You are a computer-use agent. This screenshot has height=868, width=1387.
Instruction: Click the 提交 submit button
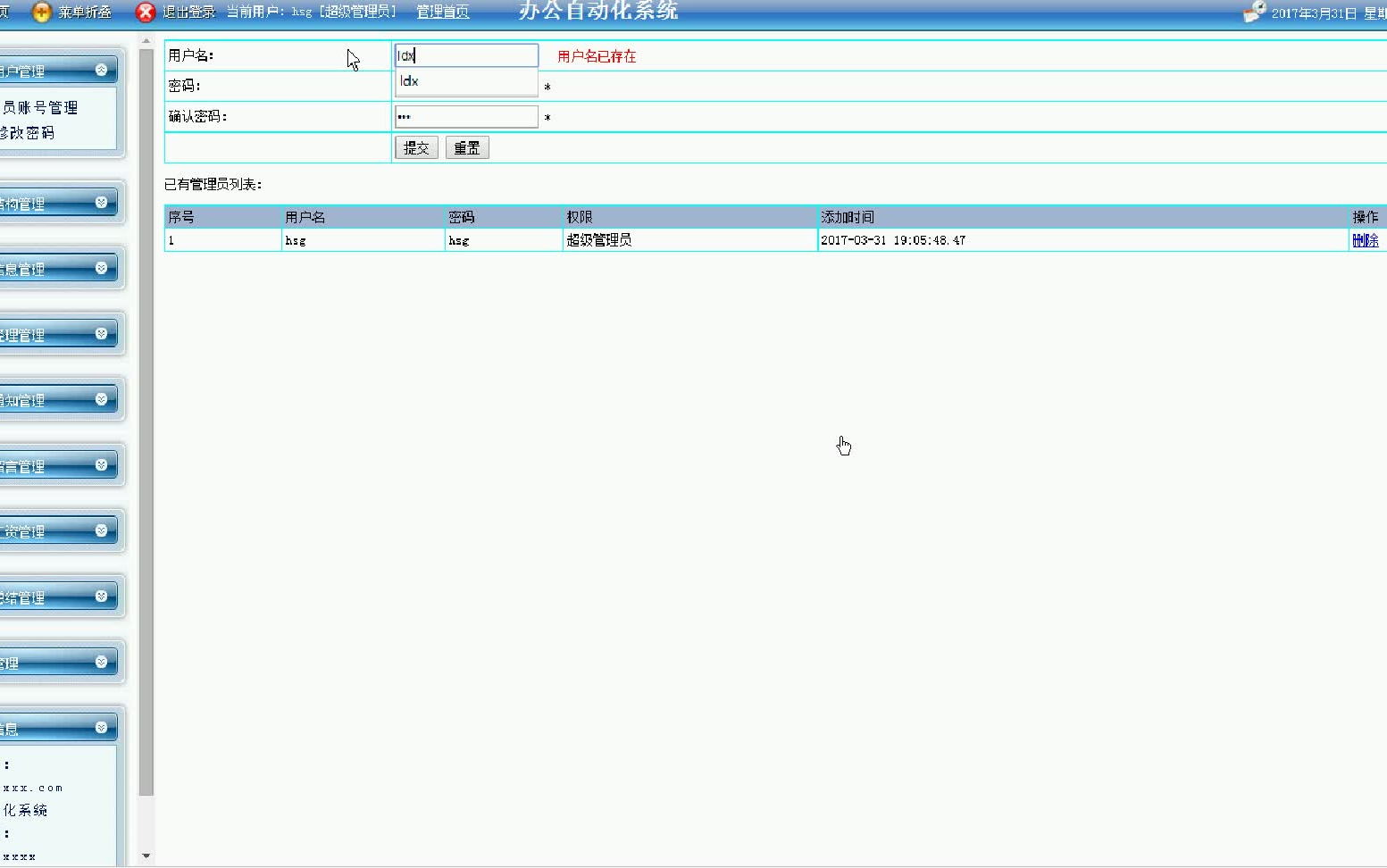pyautogui.click(x=416, y=148)
